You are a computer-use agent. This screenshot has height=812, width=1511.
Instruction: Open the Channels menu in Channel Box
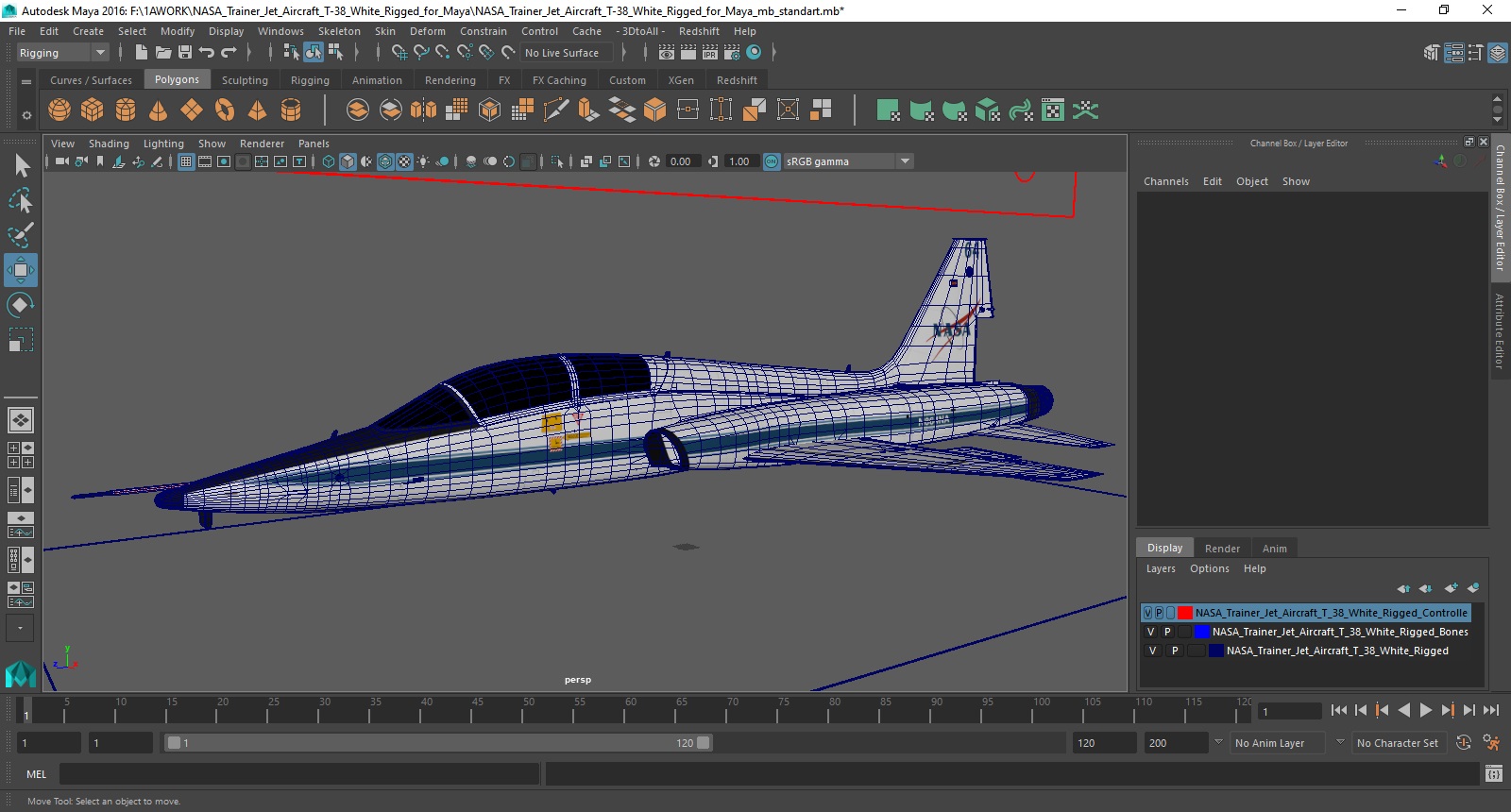[1166, 181]
